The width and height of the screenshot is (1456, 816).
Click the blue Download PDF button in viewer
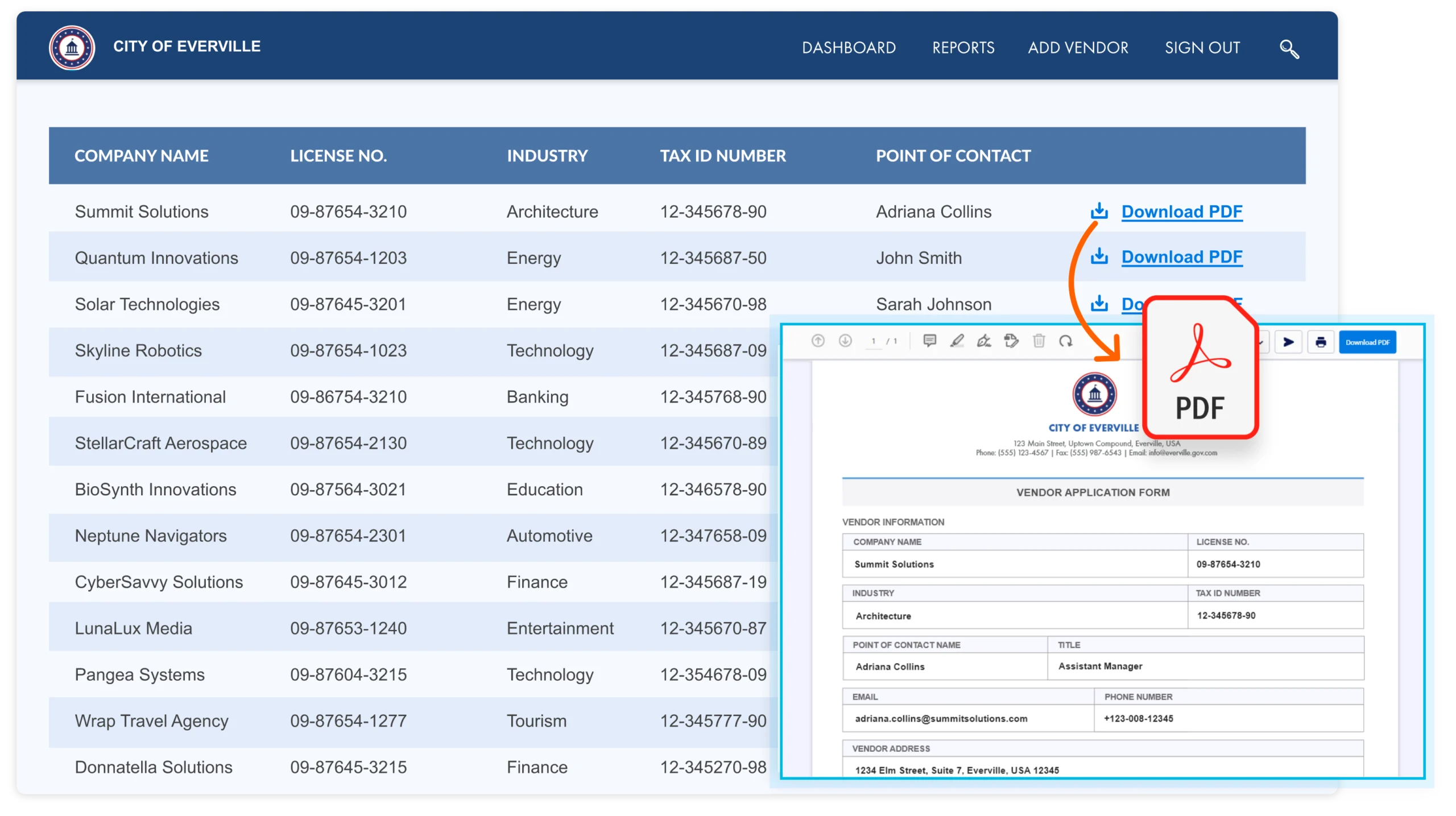tap(1367, 342)
